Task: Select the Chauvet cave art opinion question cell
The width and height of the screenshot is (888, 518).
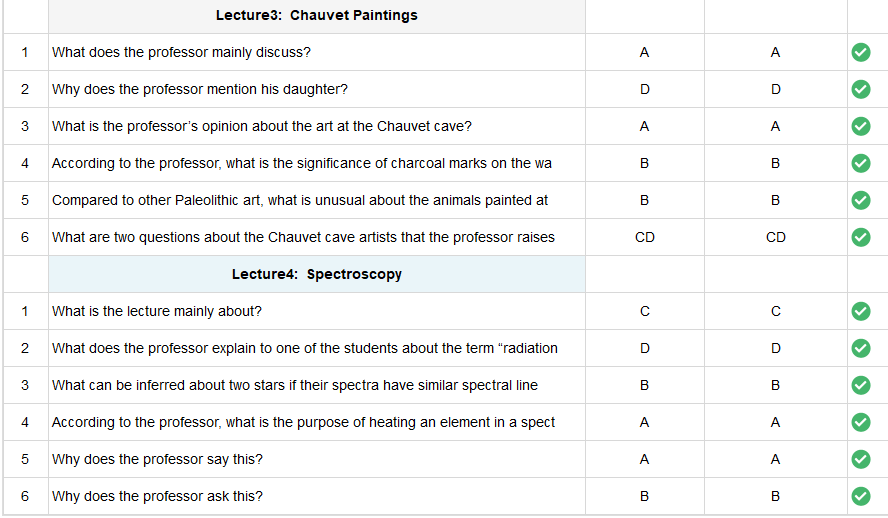Action: [317, 126]
